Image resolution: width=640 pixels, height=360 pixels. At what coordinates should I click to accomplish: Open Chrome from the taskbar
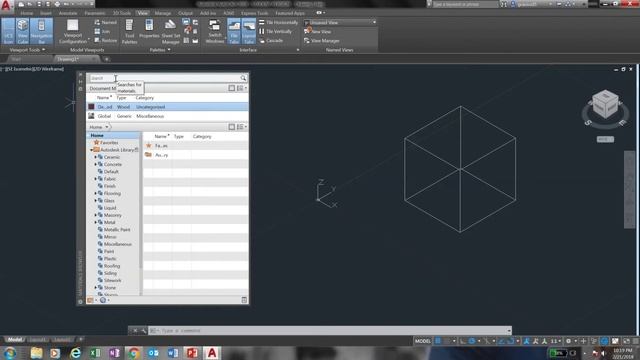coord(133,353)
